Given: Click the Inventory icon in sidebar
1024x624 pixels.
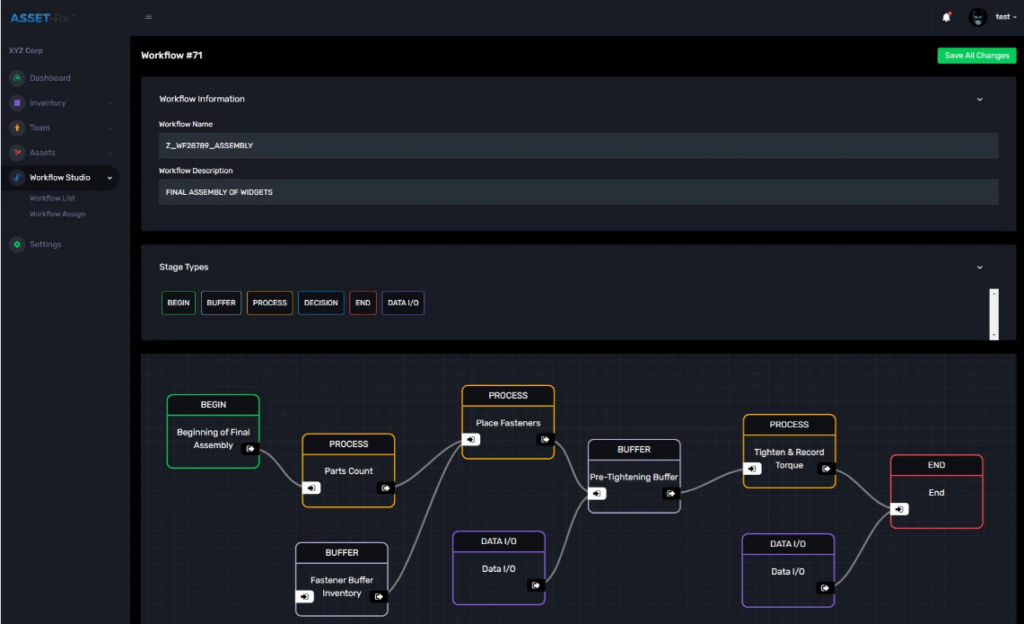Looking at the screenshot, I should click(17, 103).
